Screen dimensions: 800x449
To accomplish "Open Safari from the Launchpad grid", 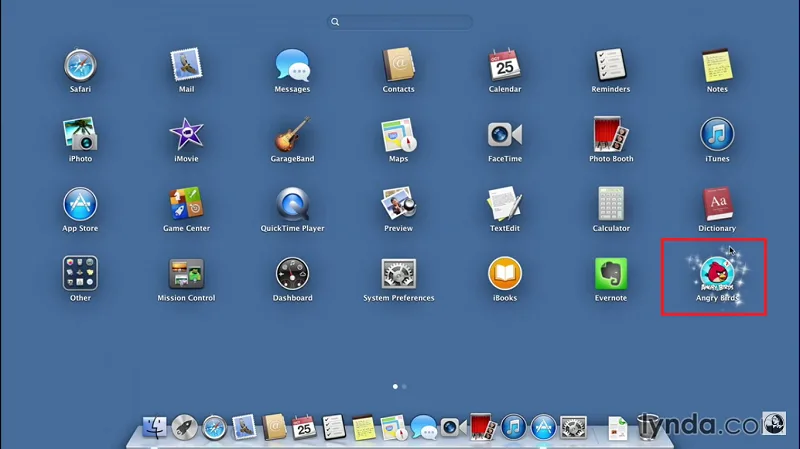I will [x=80, y=65].
